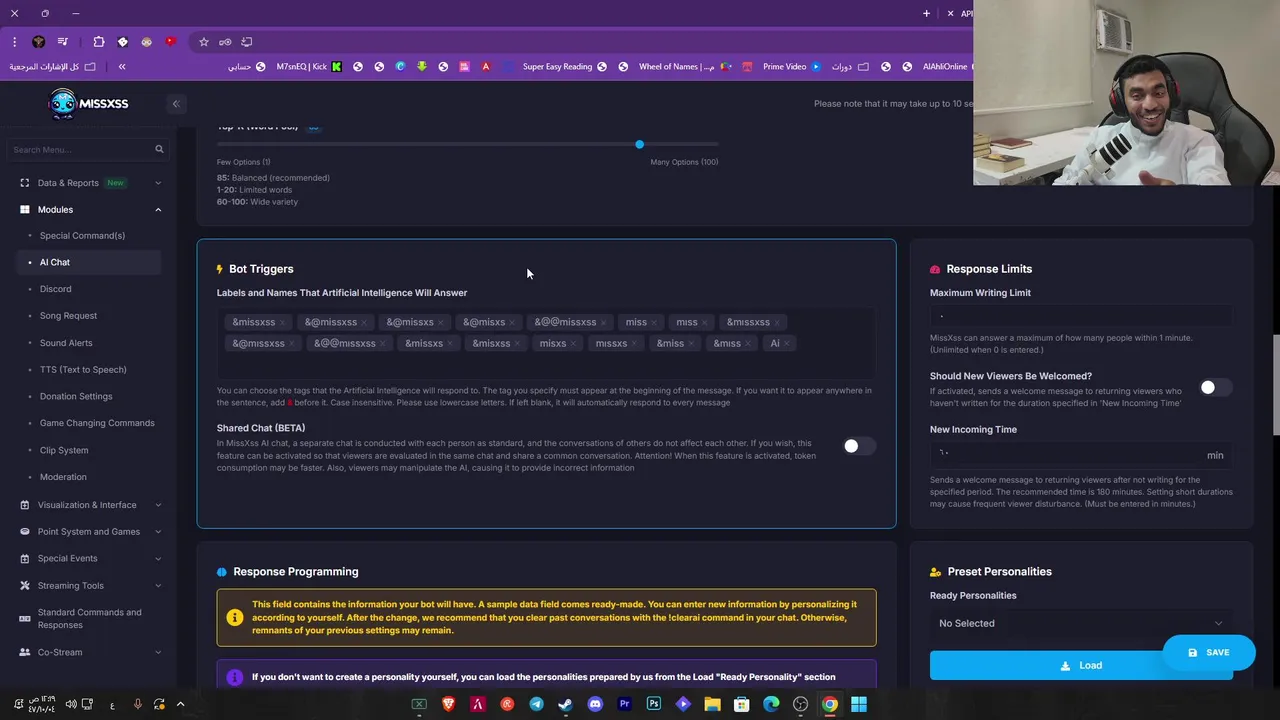This screenshot has height=720, width=1280.
Task: Remove the &@@missxss trigger tag
Action: pyautogui.click(x=603, y=322)
